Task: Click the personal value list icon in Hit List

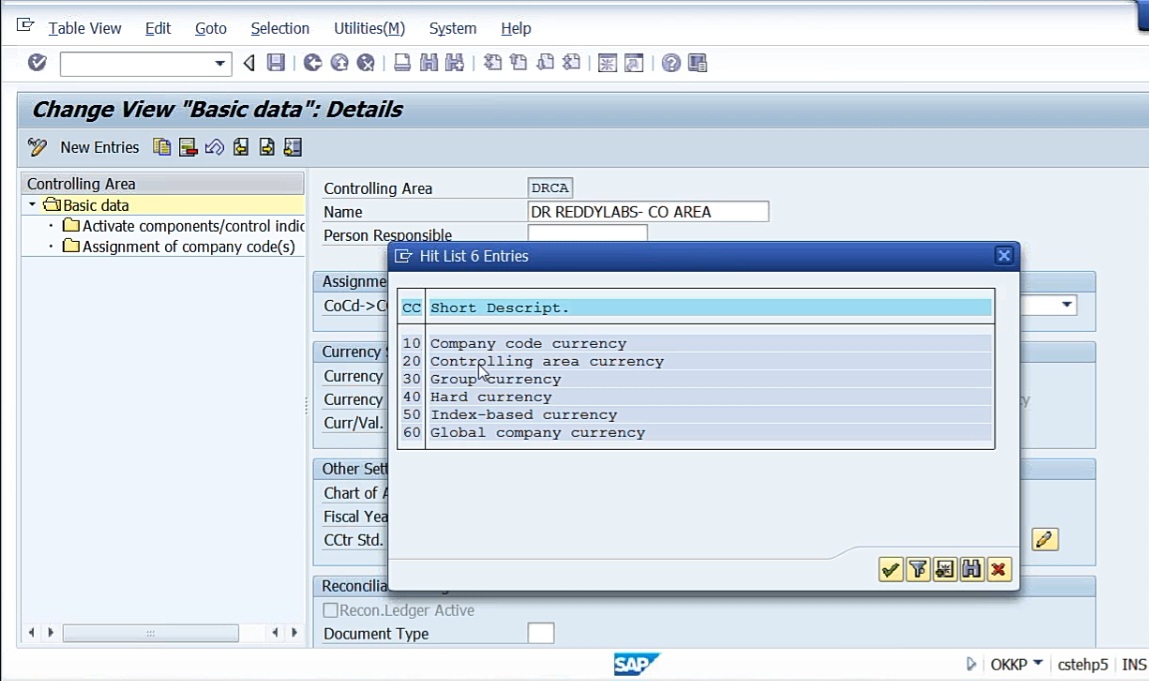Action: (x=945, y=570)
